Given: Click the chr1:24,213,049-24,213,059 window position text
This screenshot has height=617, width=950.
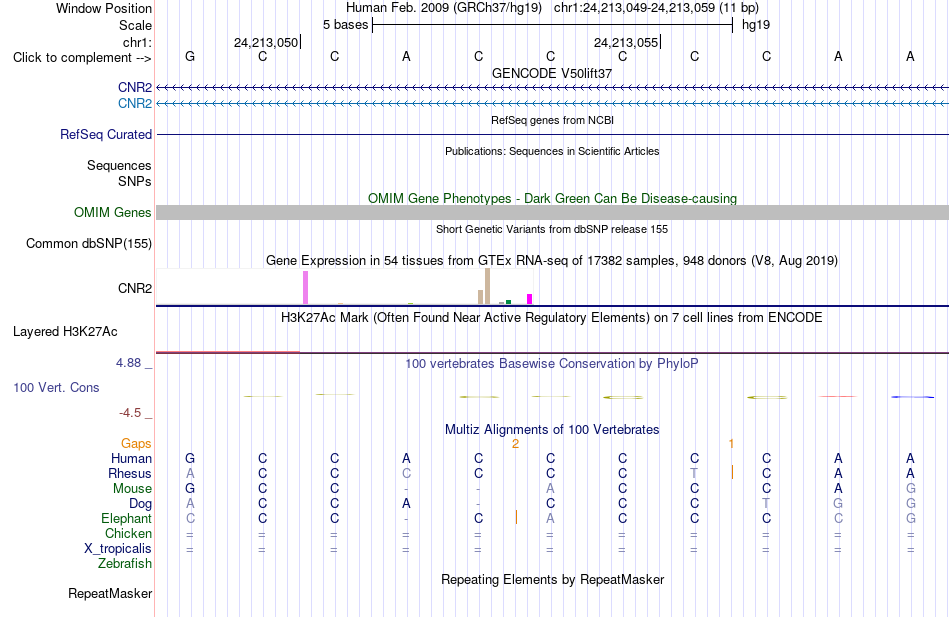Looking at the screenshot, I should (656, 8).
